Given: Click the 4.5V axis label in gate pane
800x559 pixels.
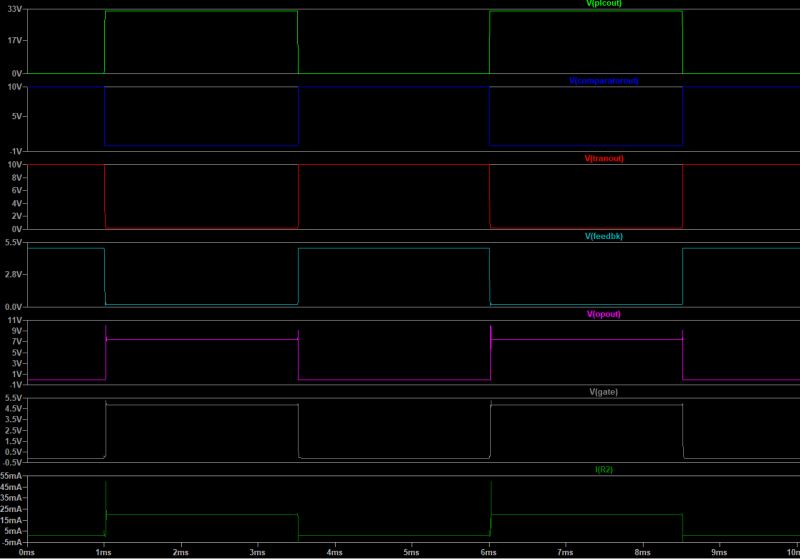Looking at the screenshot, I should click(13, 409).
